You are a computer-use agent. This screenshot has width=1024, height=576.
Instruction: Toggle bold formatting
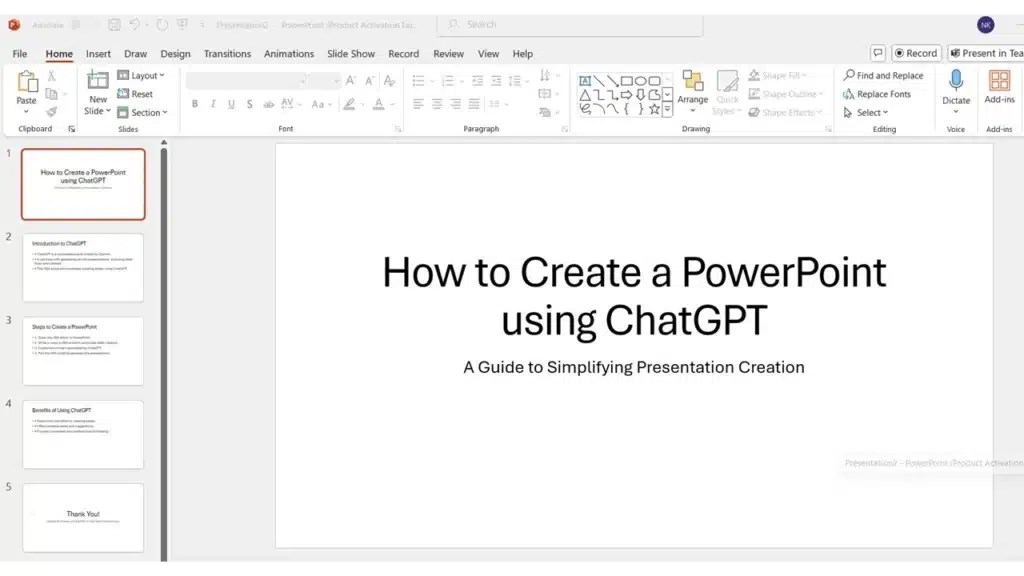[x=195, y=104]
